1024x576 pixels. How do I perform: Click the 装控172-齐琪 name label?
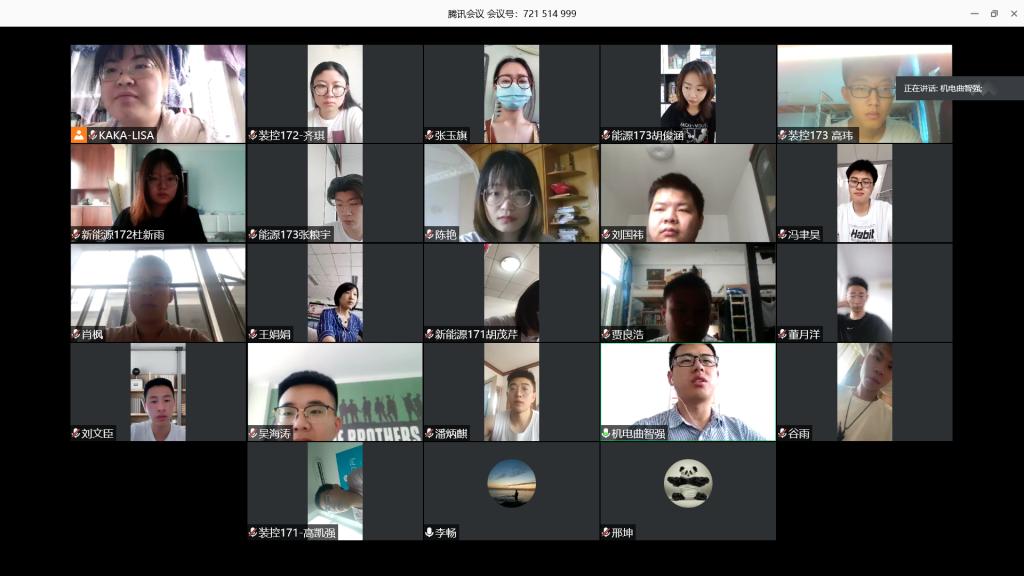292,135
